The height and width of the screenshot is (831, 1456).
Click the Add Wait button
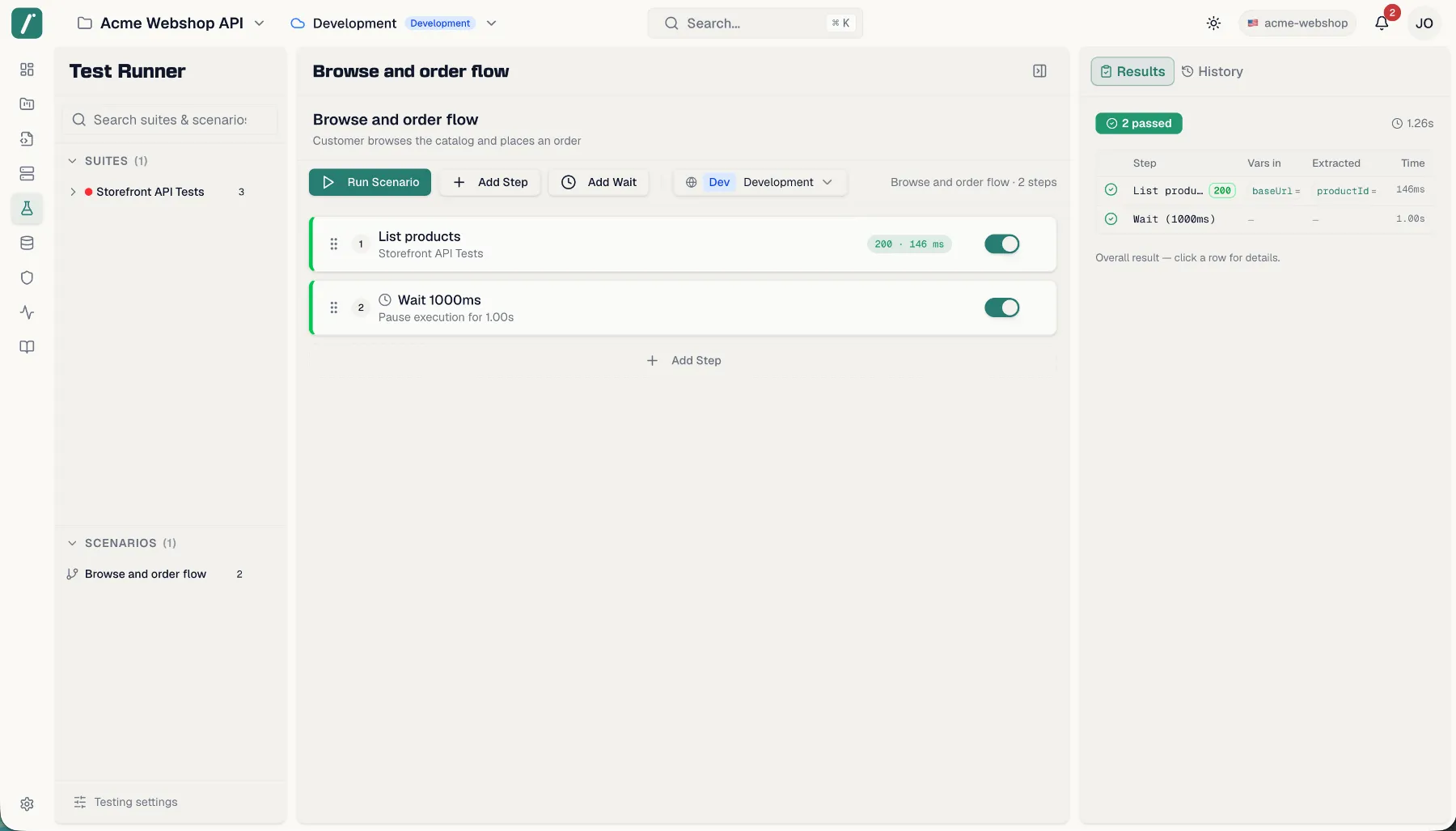tap(599, 182)
